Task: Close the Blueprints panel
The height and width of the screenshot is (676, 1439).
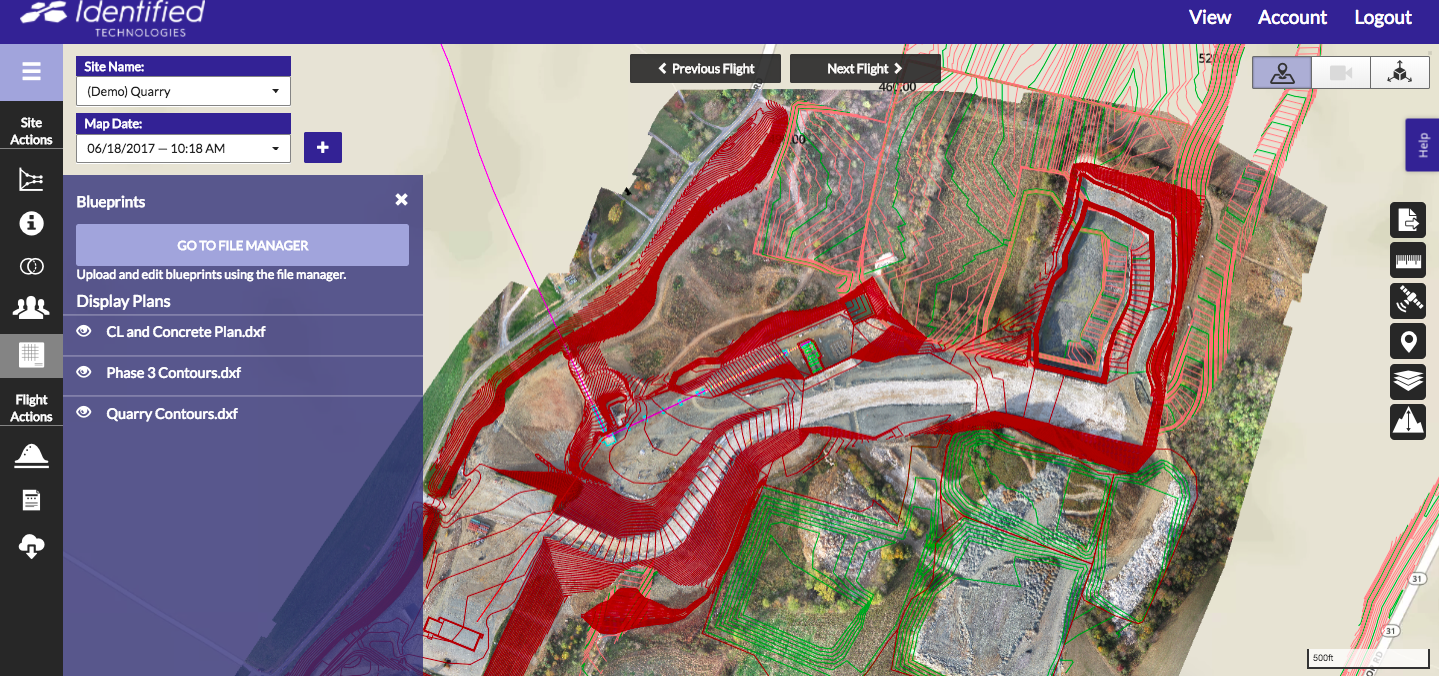Action: [x=401, y=200]
